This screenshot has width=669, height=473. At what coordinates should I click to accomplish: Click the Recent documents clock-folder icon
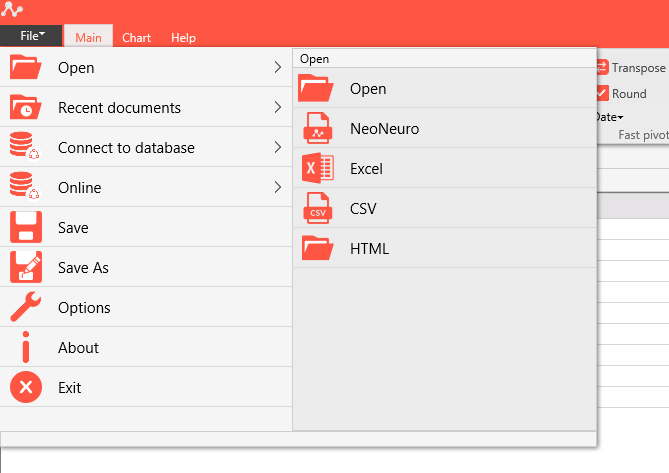(x=26, y=107)
